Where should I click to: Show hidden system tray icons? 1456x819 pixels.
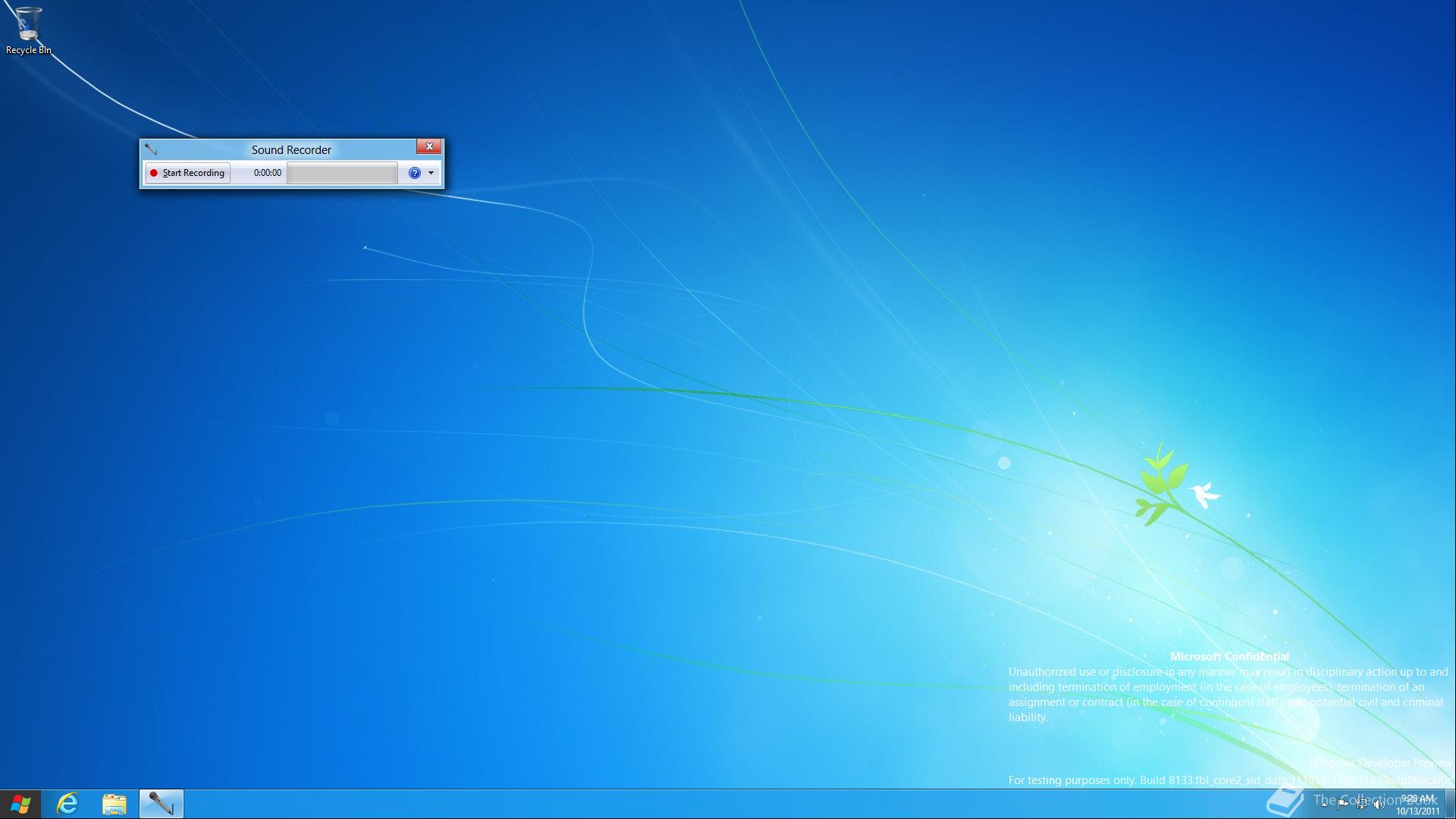pos(1325,804)
